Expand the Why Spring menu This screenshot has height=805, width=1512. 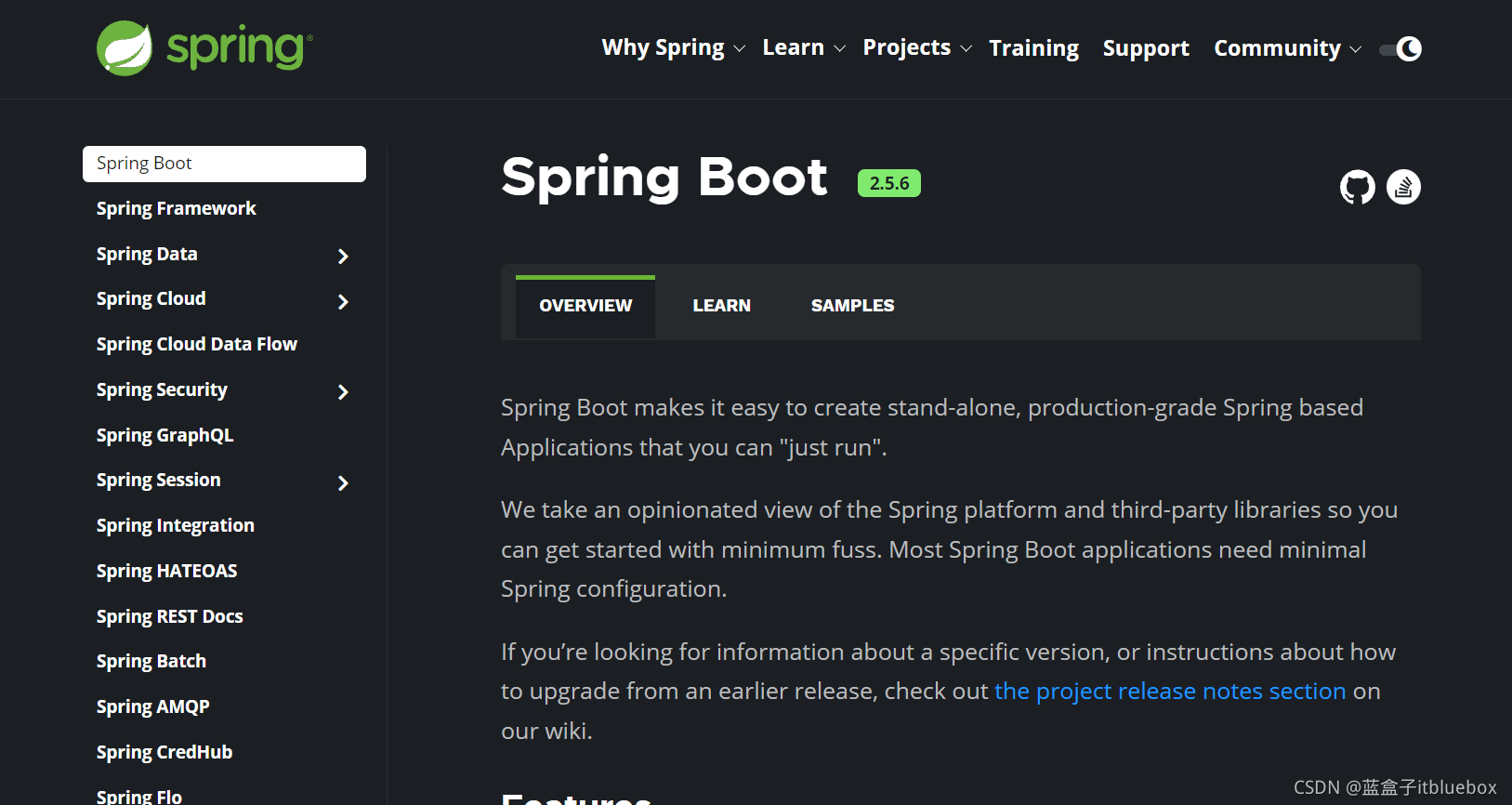[673, 47]
